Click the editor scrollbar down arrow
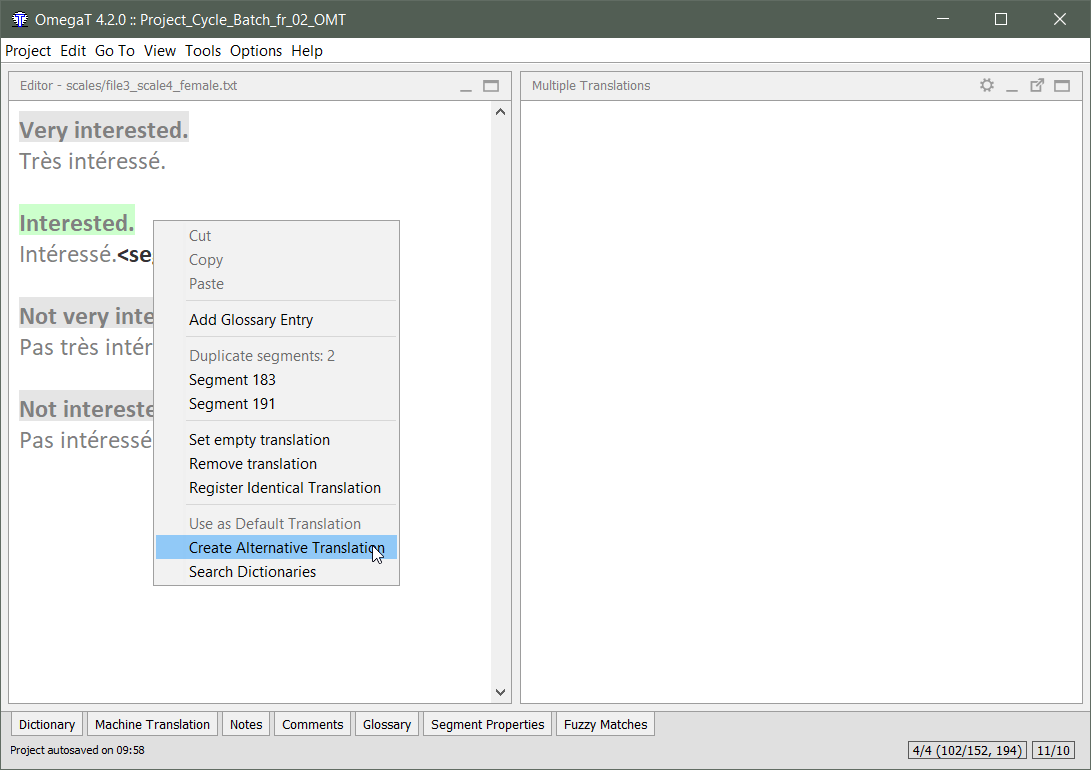The width and height of the screenshot is (1091, 770). 500,692
